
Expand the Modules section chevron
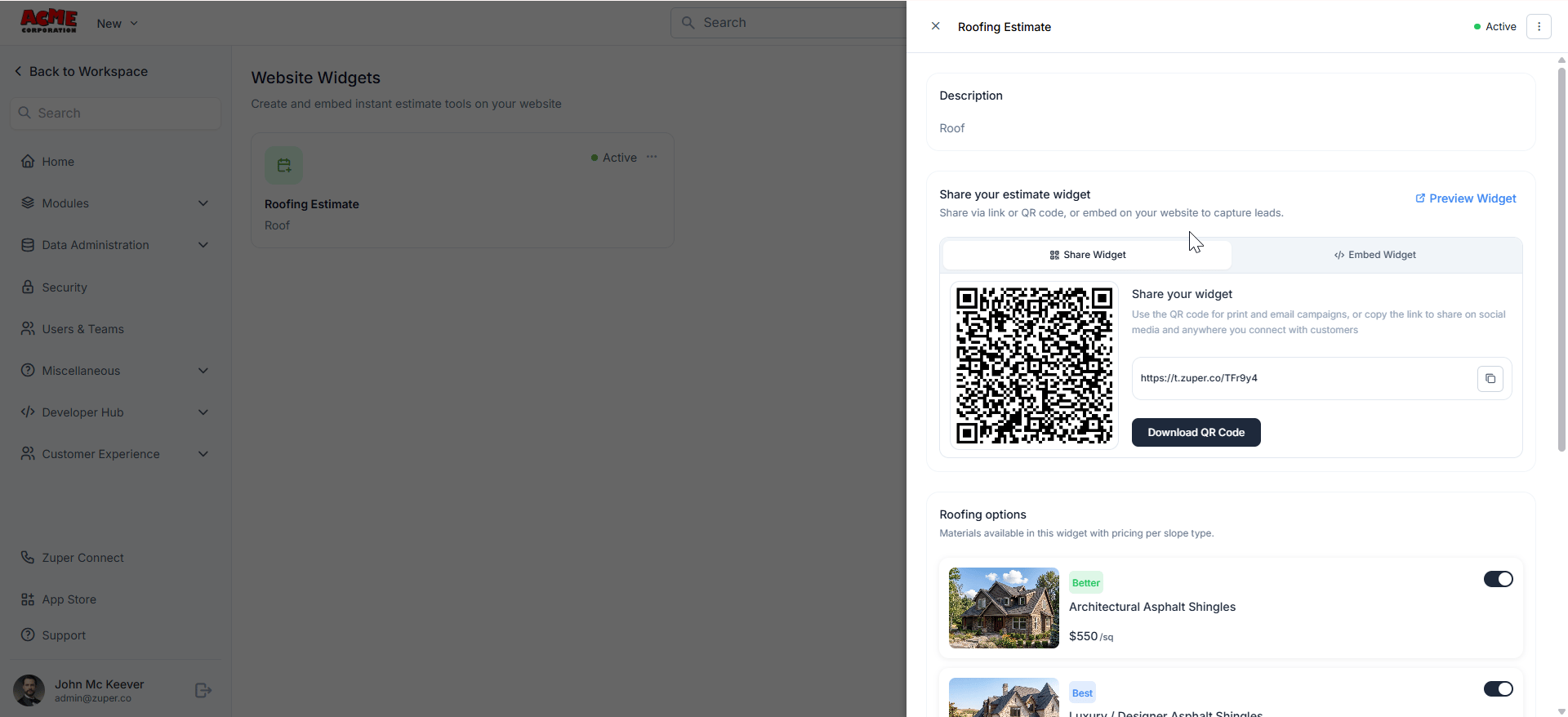coord(203,203)
